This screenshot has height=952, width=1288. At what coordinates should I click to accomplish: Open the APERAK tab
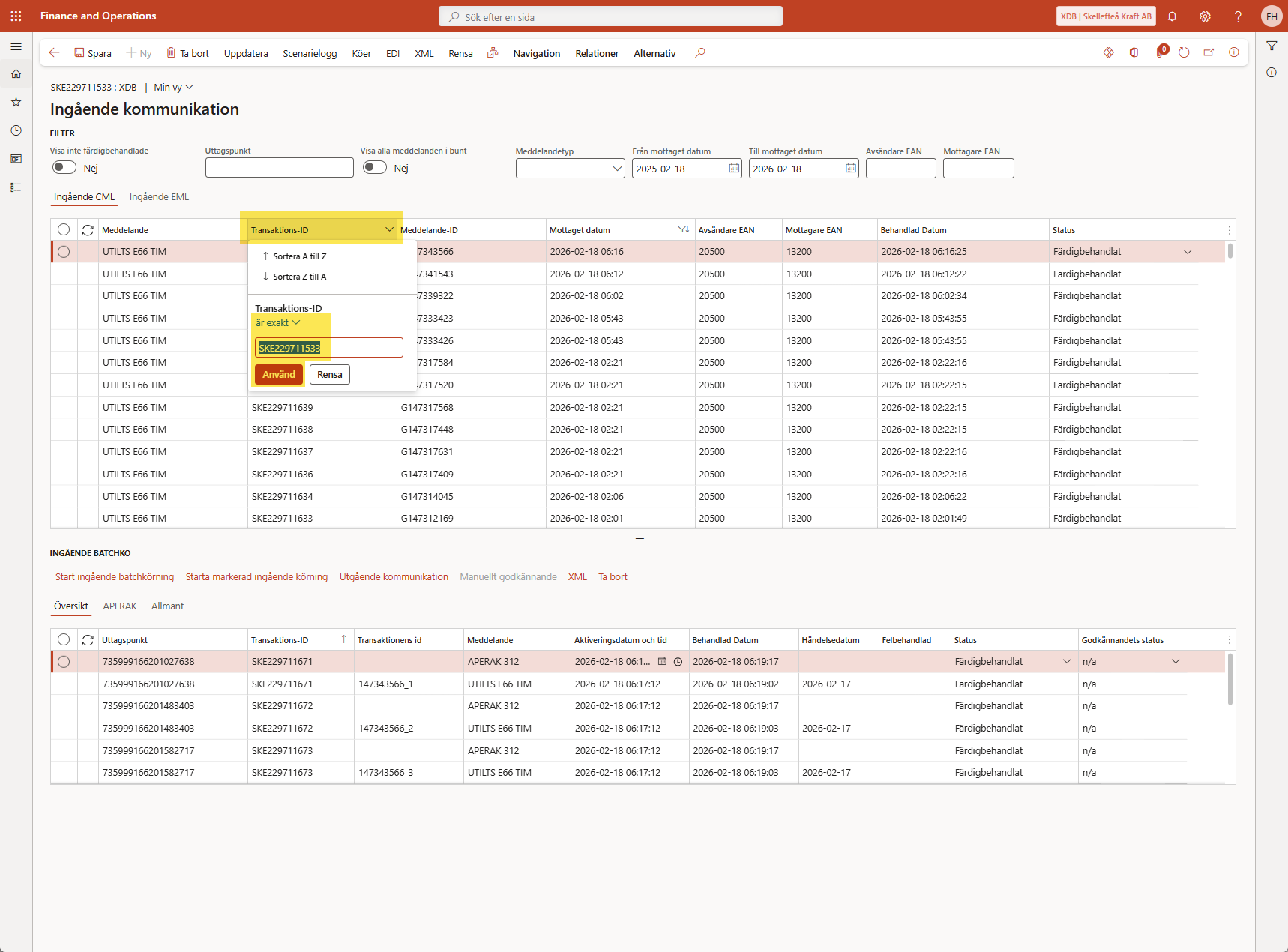point(120,606)
